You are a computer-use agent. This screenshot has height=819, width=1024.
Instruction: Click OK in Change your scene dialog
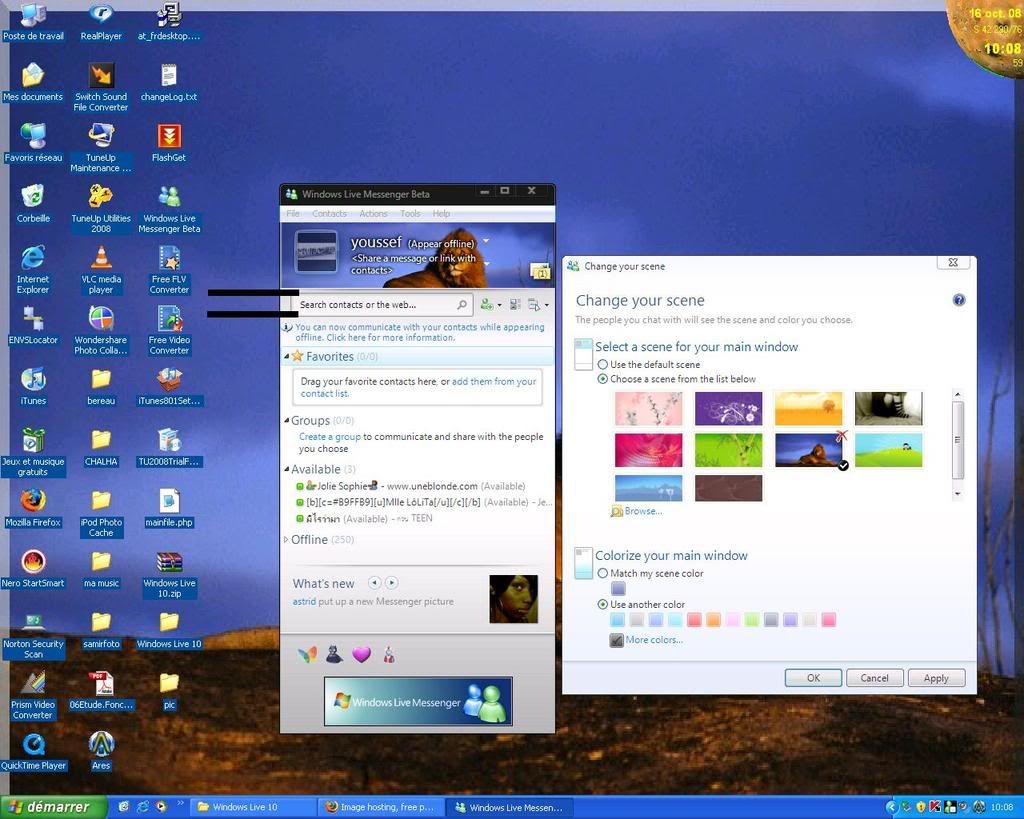click(x=813, y=678)
